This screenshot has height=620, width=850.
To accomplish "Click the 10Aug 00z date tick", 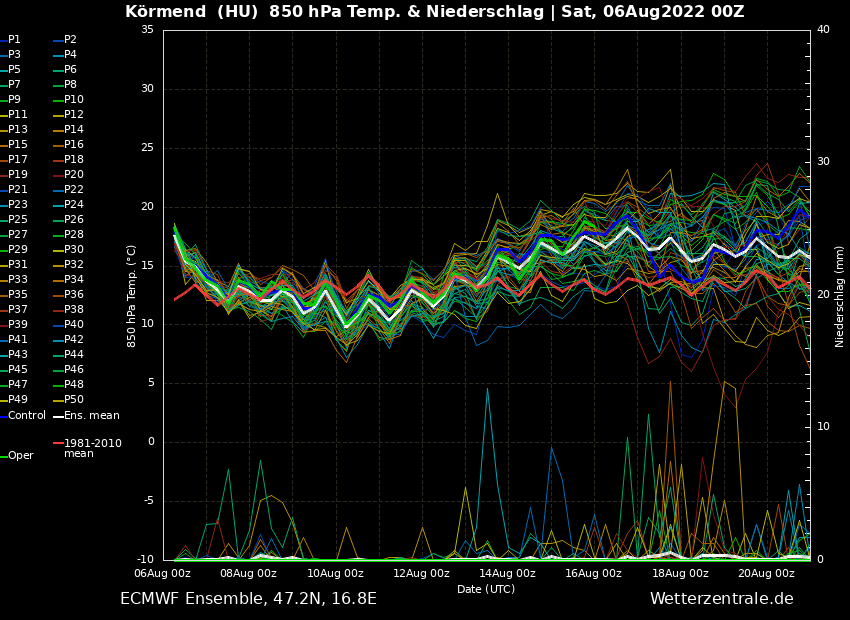I will coord(335,573).
